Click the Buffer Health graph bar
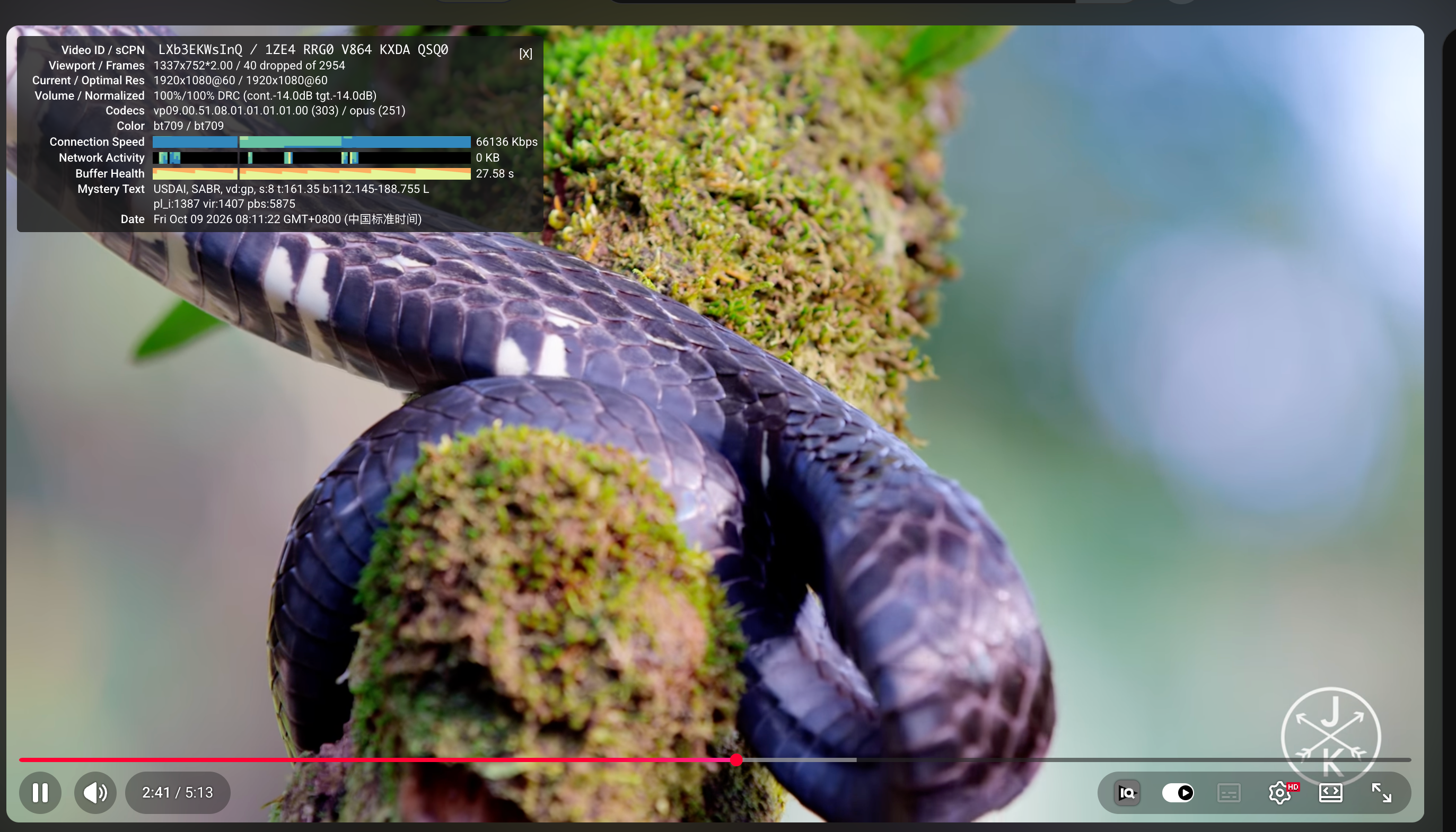This screenshot has width=1456, height=832. pos(312,173)
